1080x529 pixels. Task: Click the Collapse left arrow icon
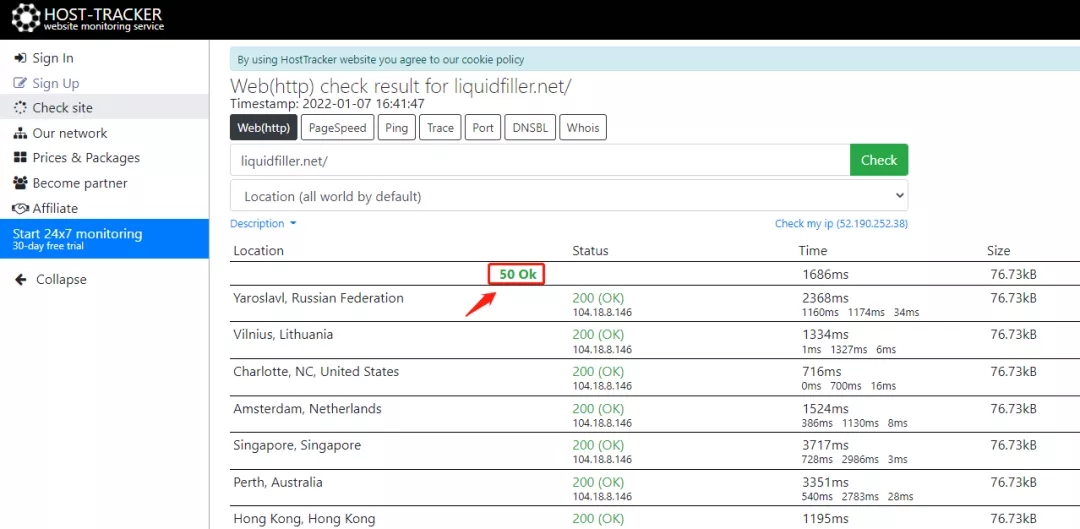coord(21,280)
